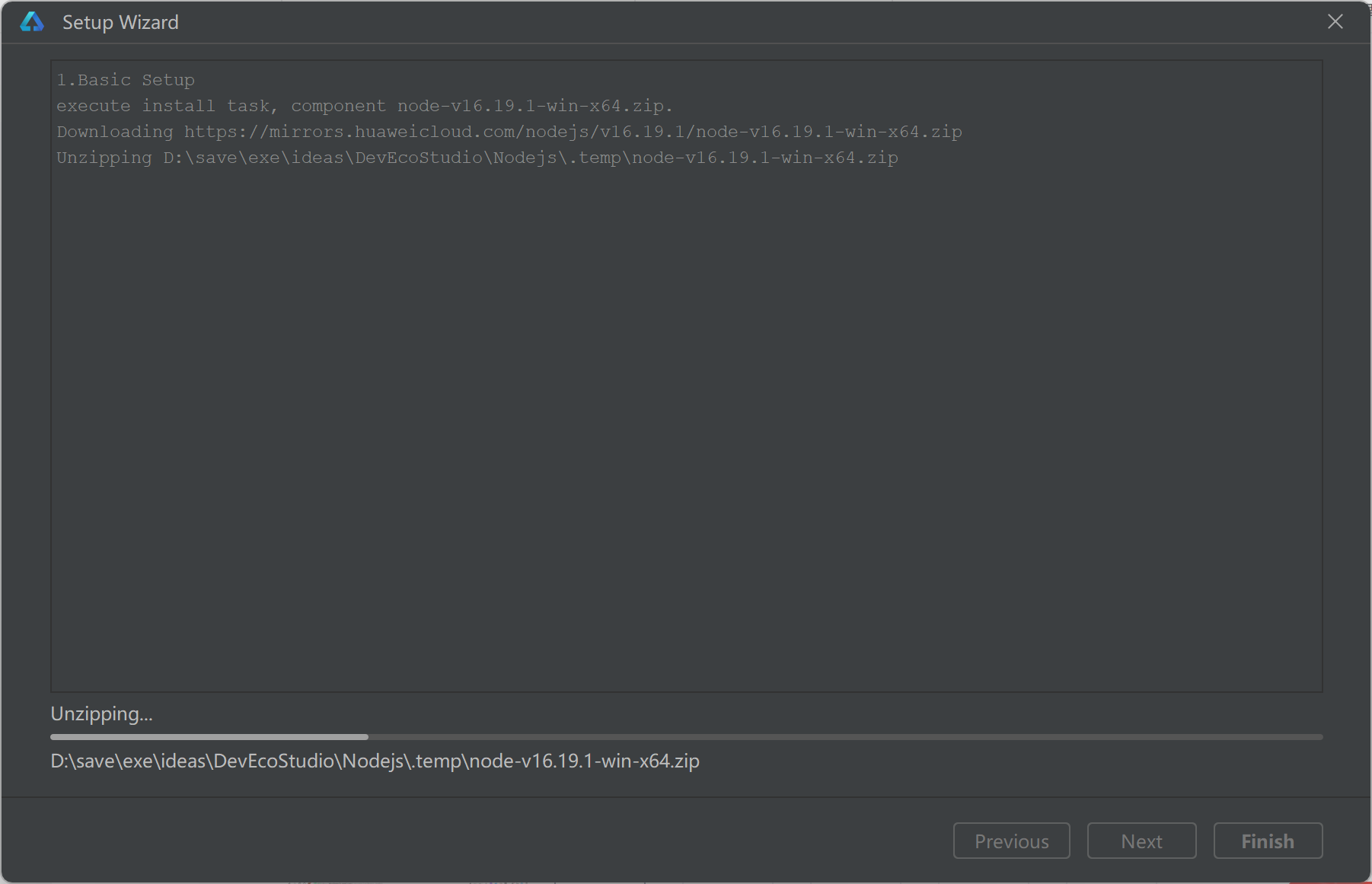Click the DevEco Studio logo icon

[32, 22]
